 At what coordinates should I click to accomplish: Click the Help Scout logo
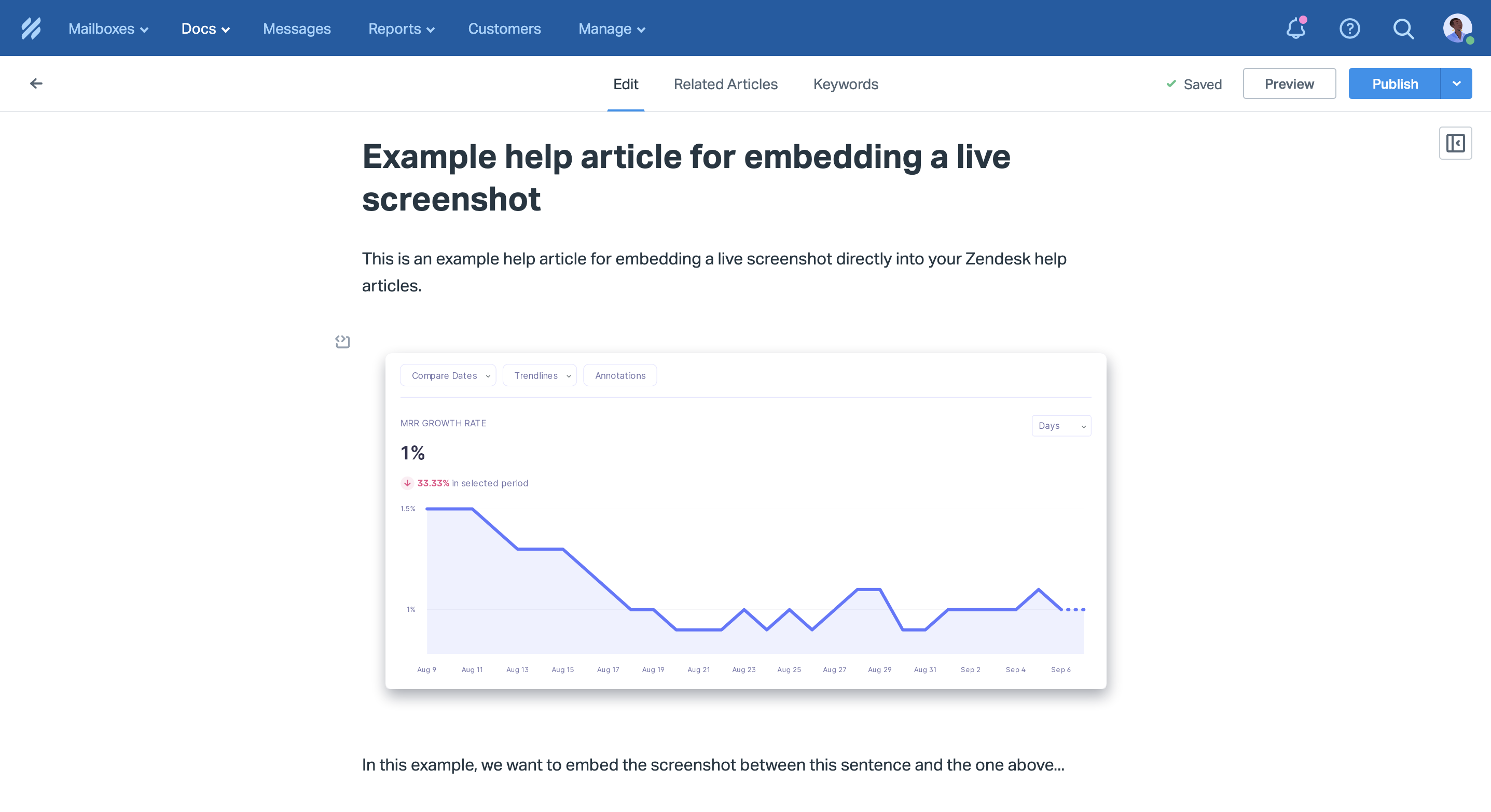(x=31, y=28)
